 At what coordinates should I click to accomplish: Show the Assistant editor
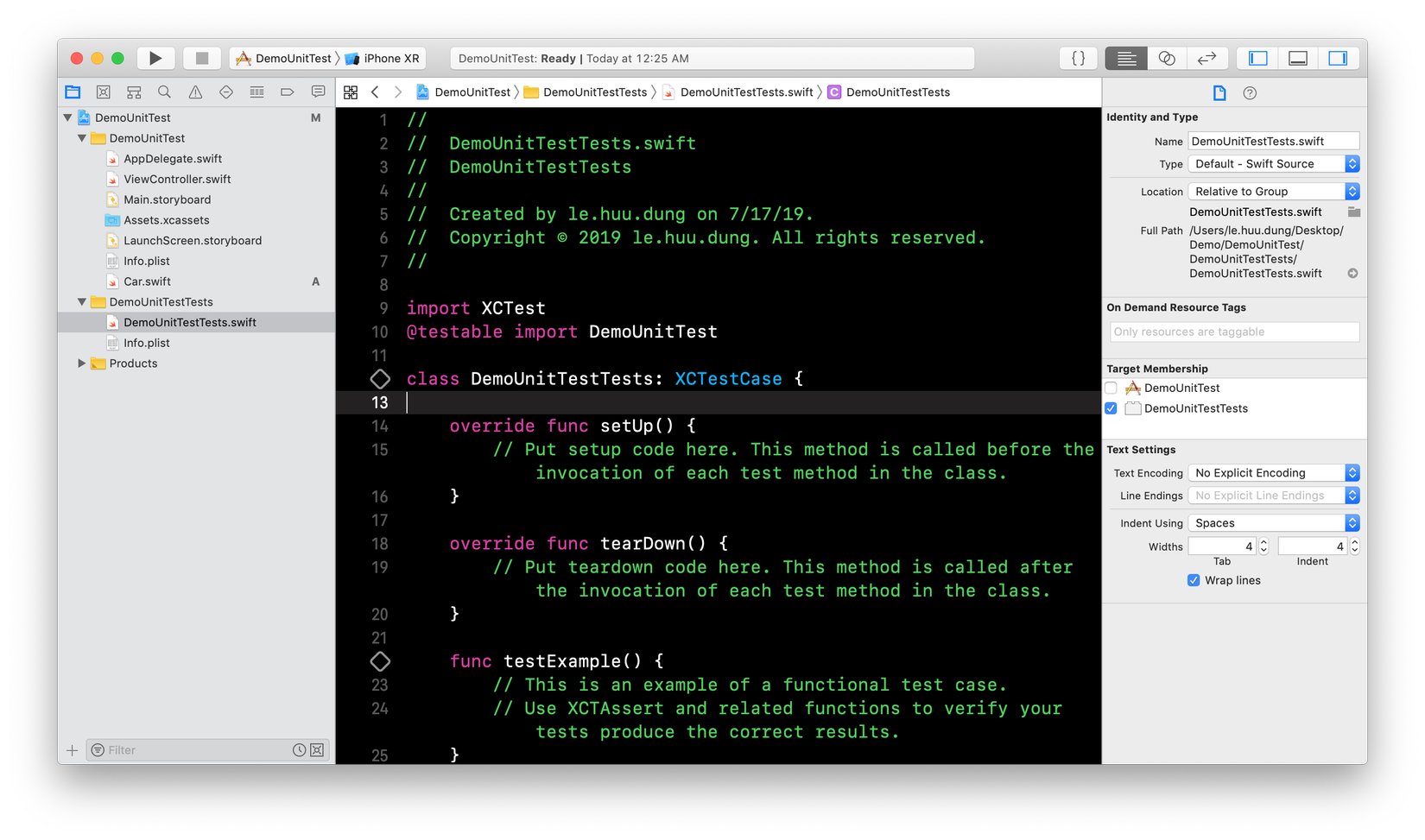pos(1167,59)
